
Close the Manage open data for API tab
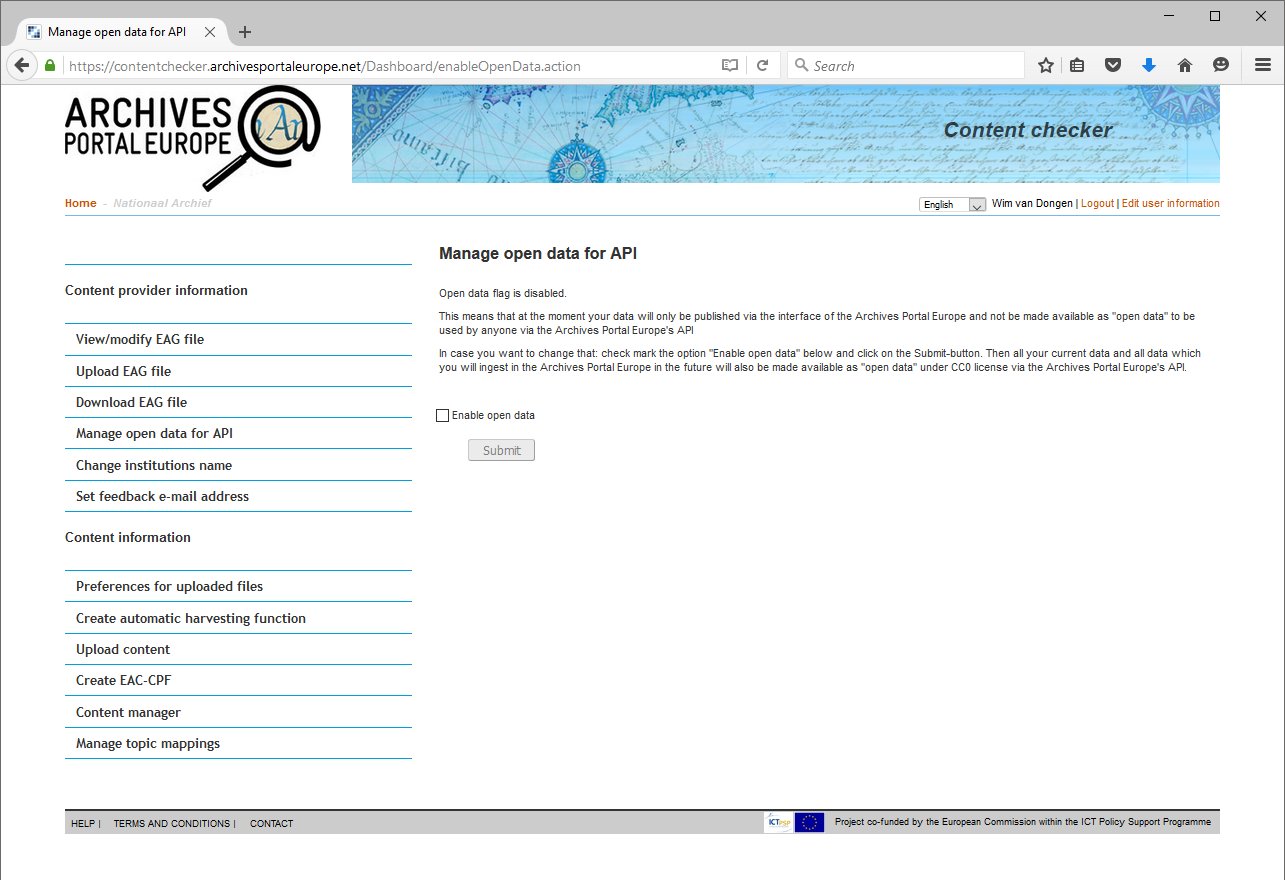209,32
